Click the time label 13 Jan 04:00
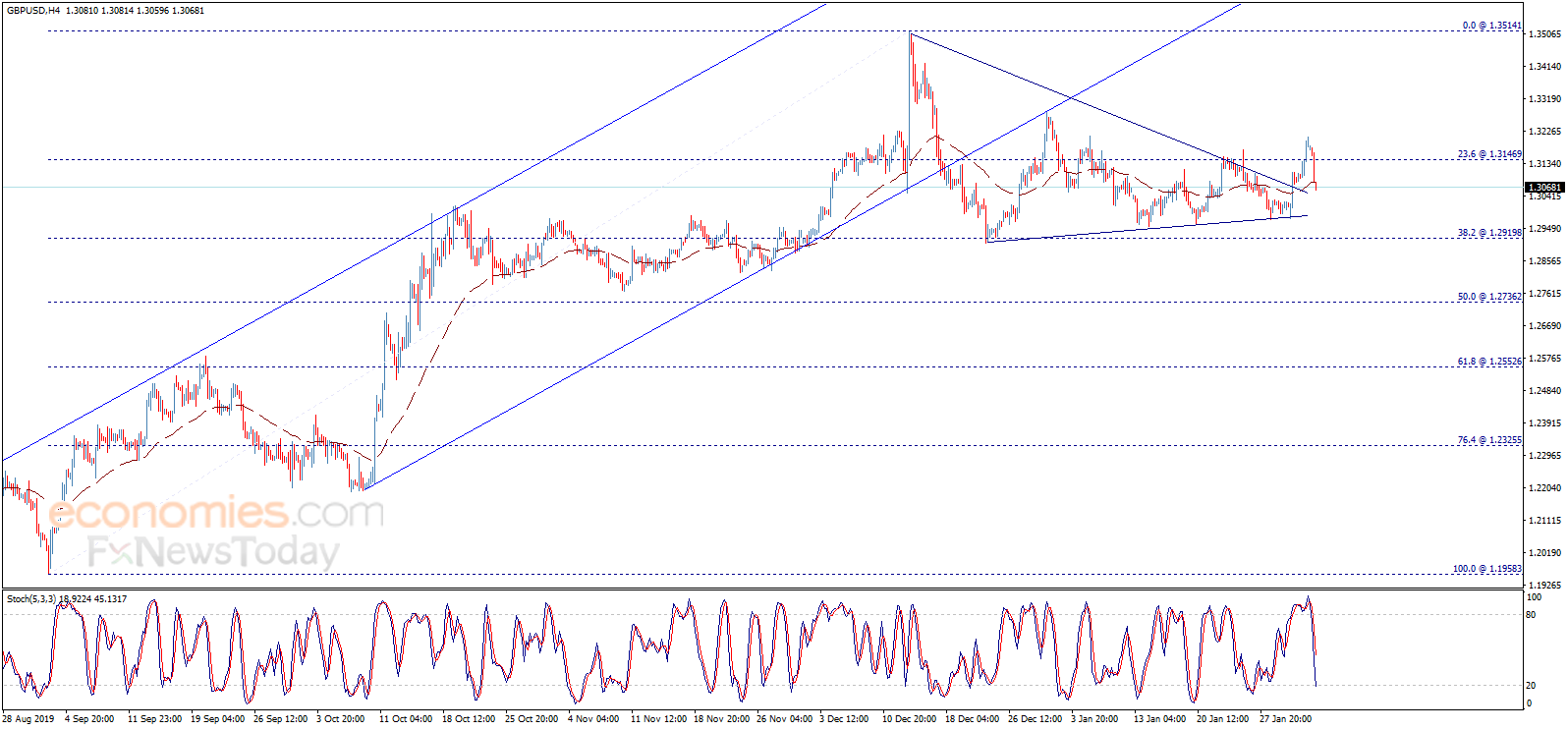 1160,719
